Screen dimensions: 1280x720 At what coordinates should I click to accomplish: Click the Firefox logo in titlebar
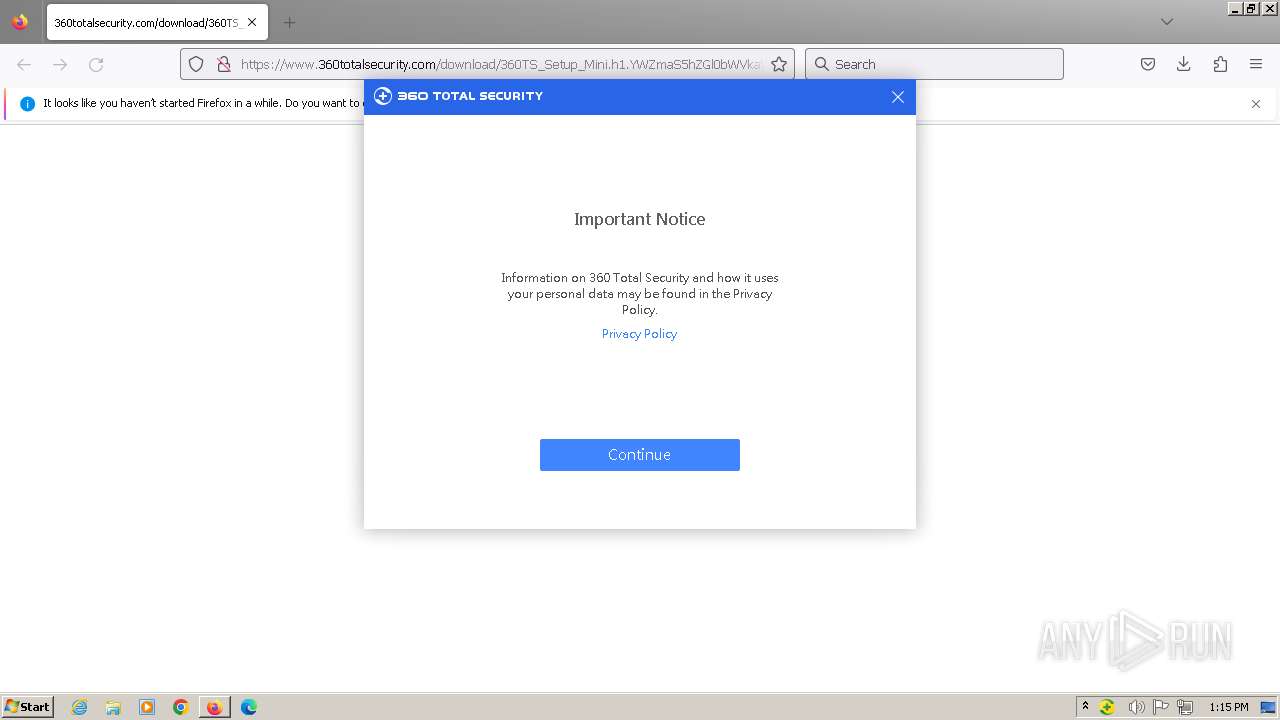click(x=20, y=22)
